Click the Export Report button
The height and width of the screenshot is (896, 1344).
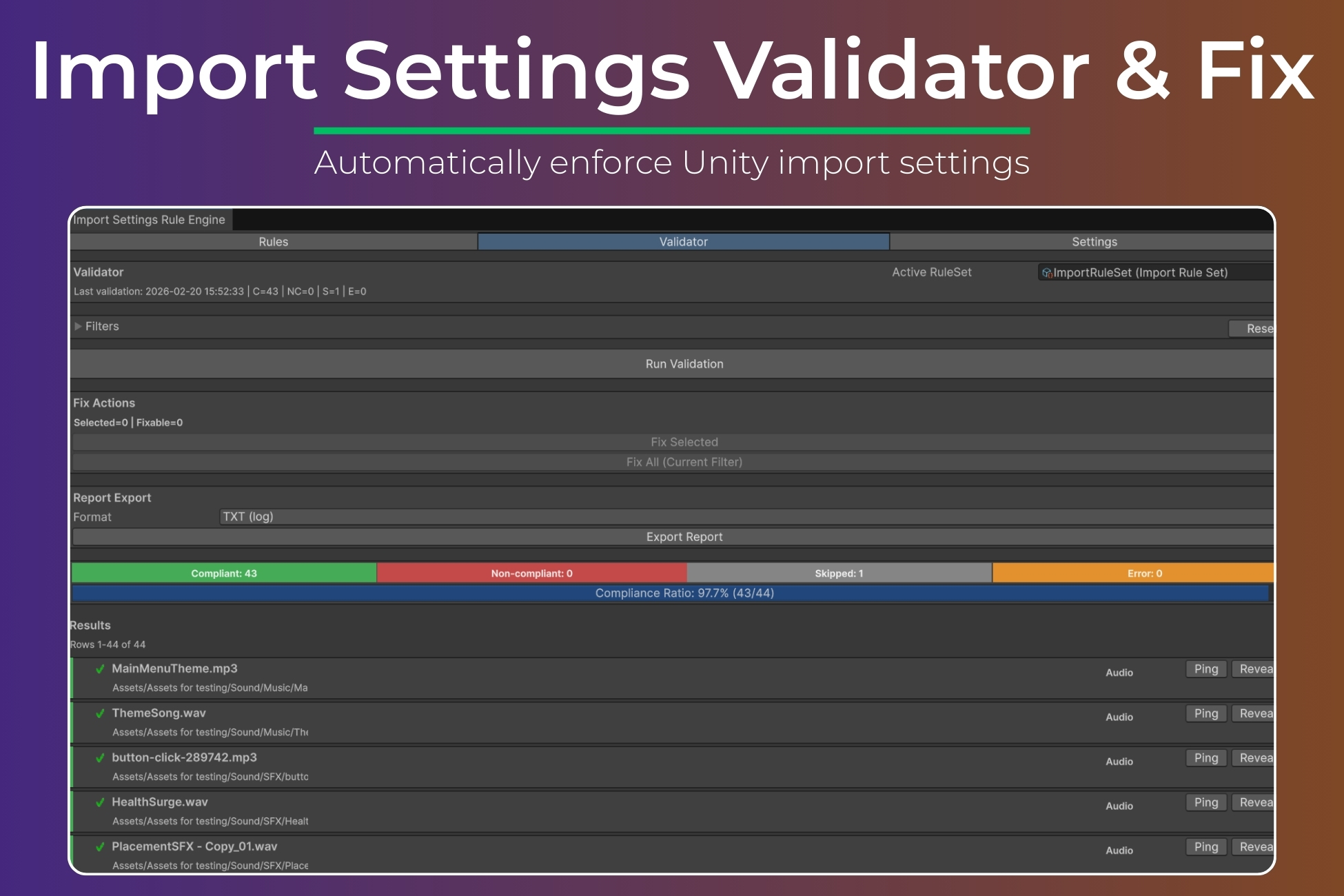[x=684, y=537]
